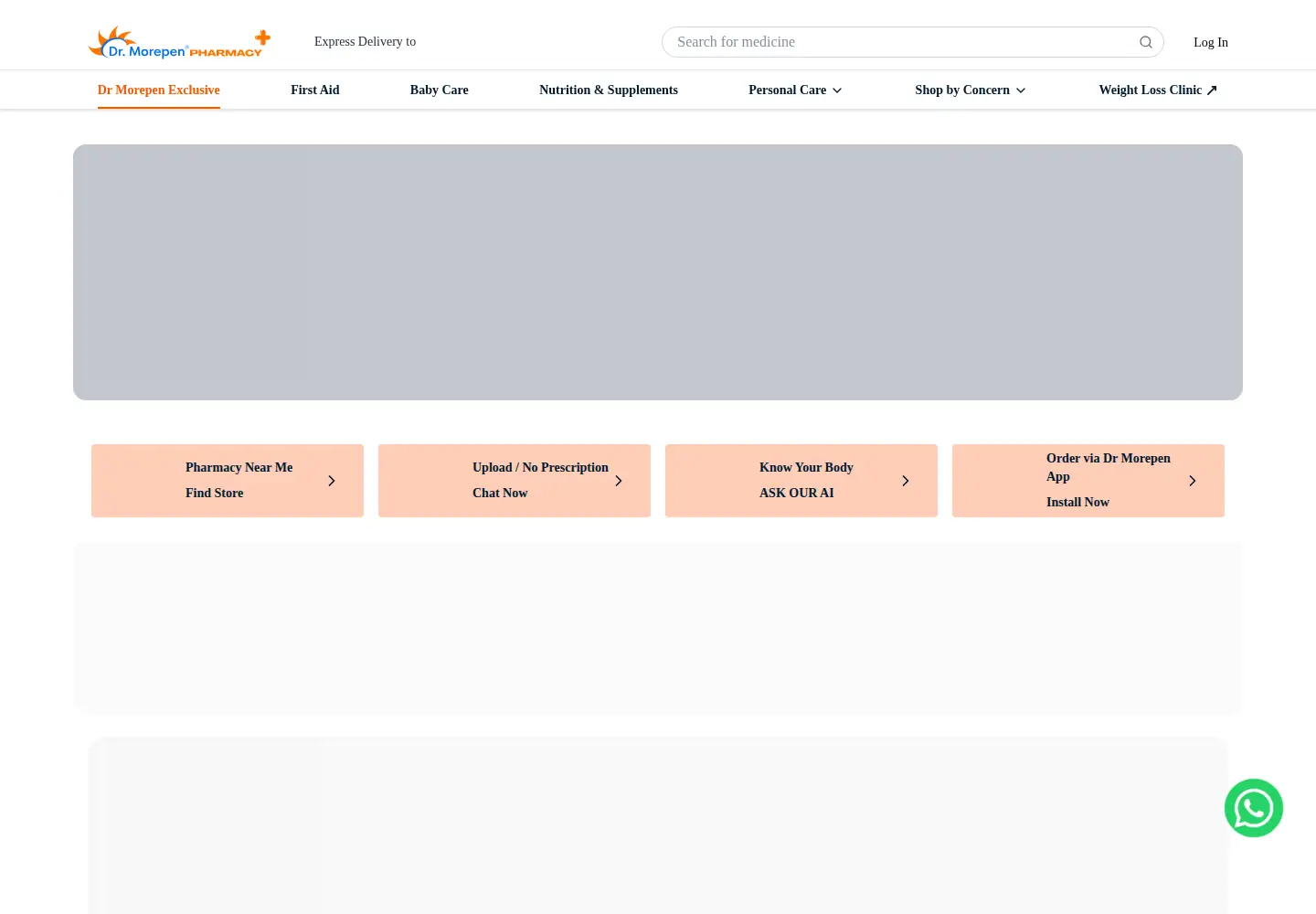Image resolution: width=1316 pixels, height=914 pixels.
Task: Expand the Shop by Concern chevron
Action: click(1021, 90)
